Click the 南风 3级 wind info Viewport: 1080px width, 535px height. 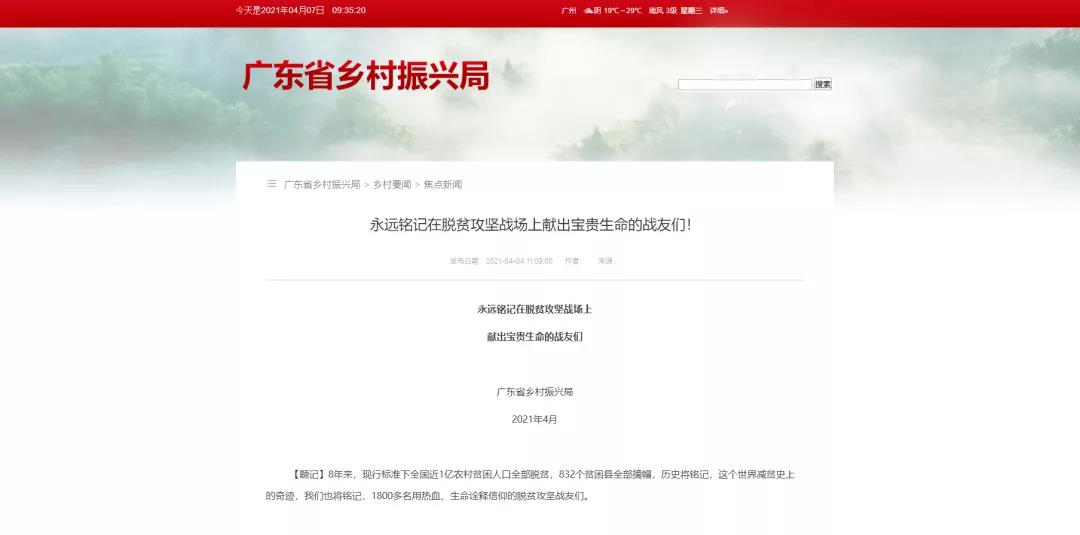coord(662,10)
